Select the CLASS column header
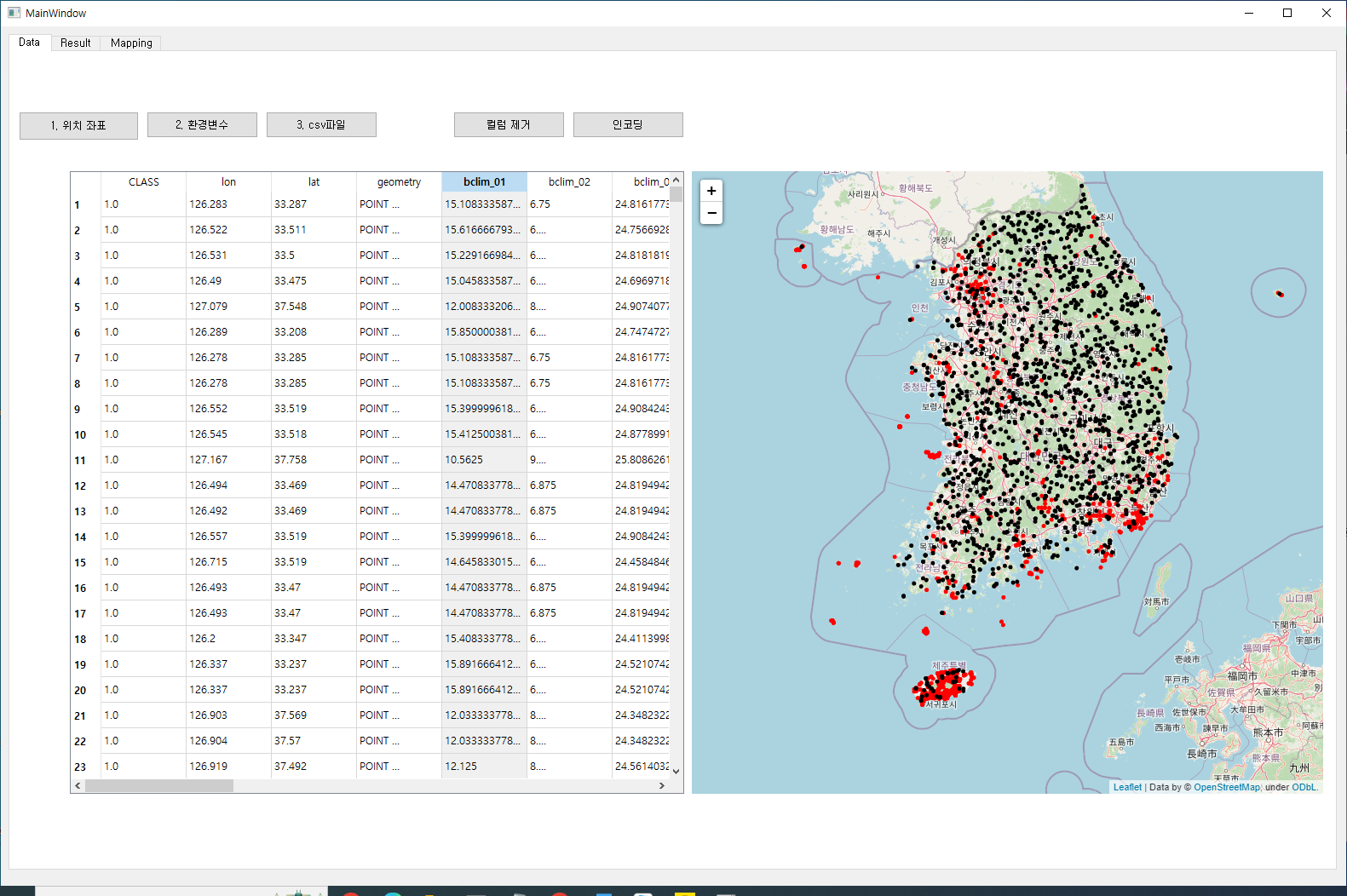The width and height of the screenshot is (1347, 896). (144, 182)
